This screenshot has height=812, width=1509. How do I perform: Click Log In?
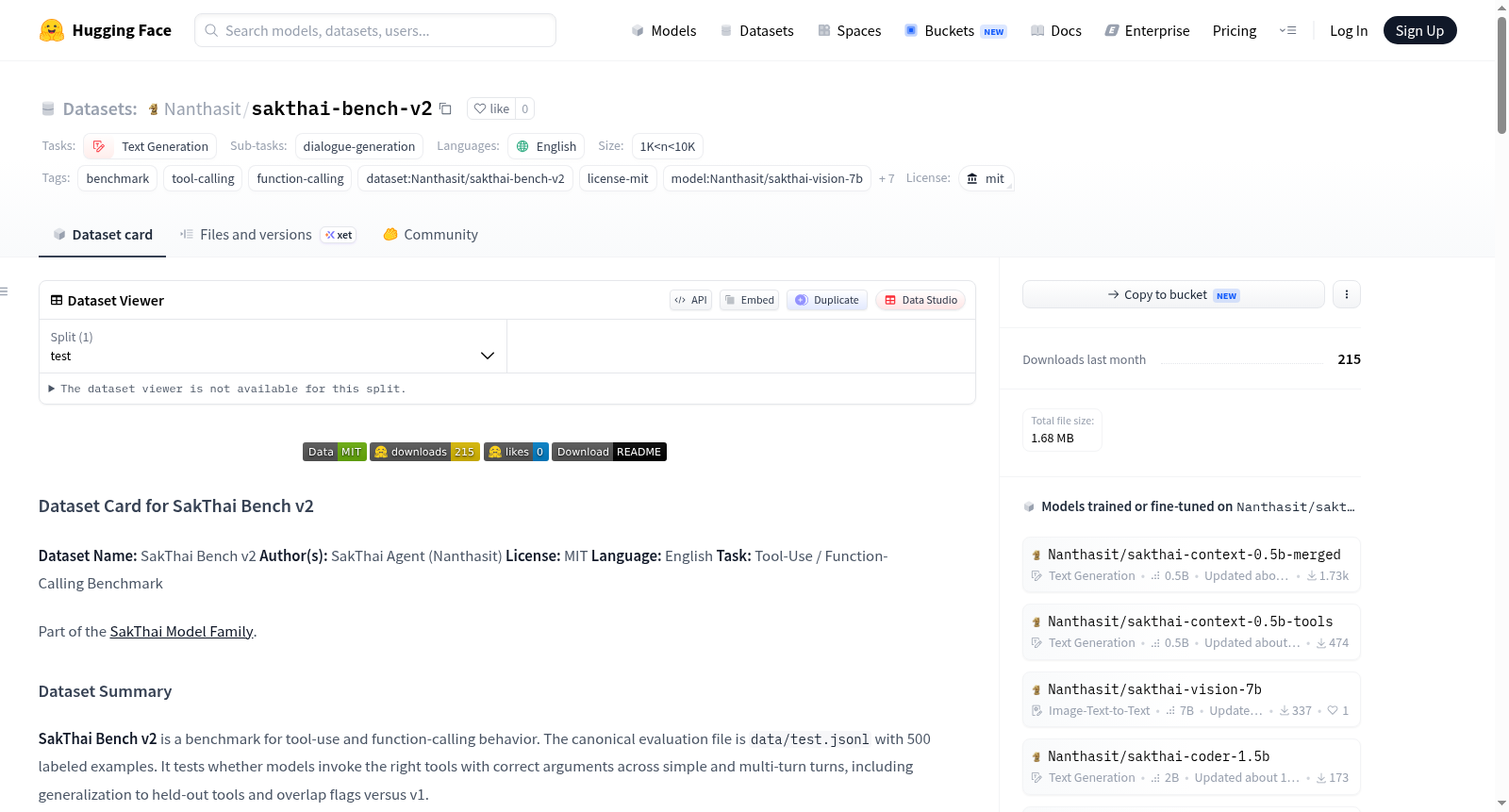click(x=1349, y=30)
